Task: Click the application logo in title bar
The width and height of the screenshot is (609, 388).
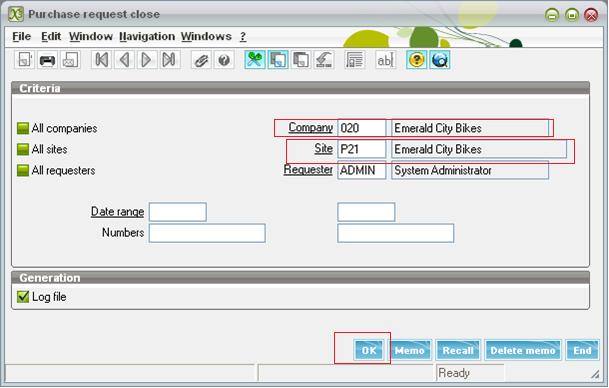Action: coord(16,14)
